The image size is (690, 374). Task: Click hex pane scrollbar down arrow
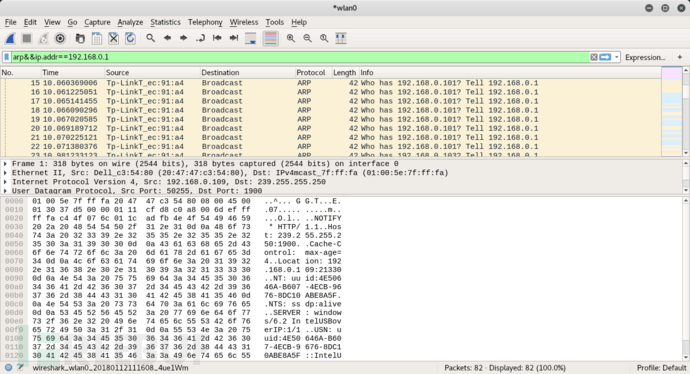686,357
